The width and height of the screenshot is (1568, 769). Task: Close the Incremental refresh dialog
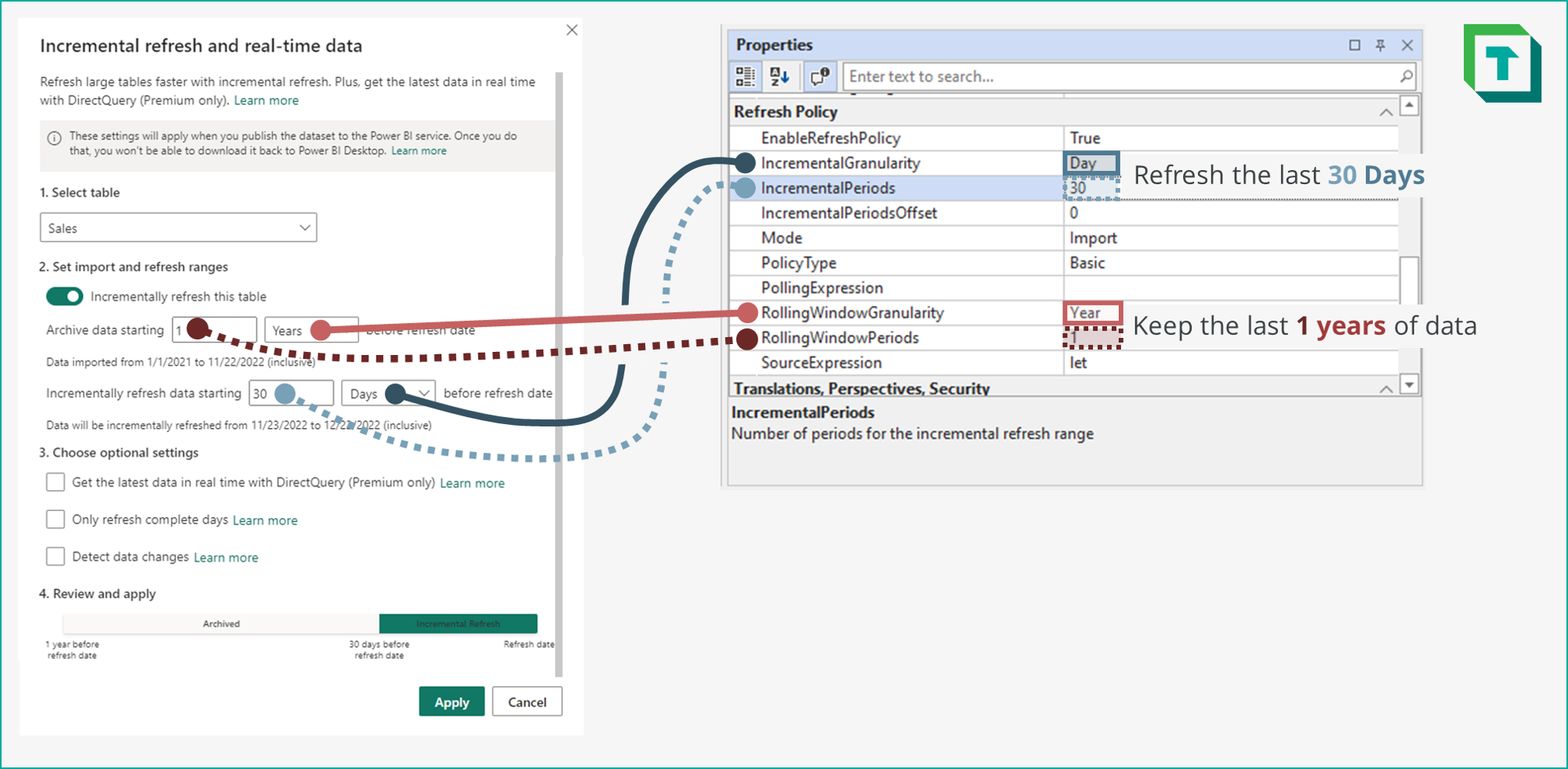tap(572, 30)
